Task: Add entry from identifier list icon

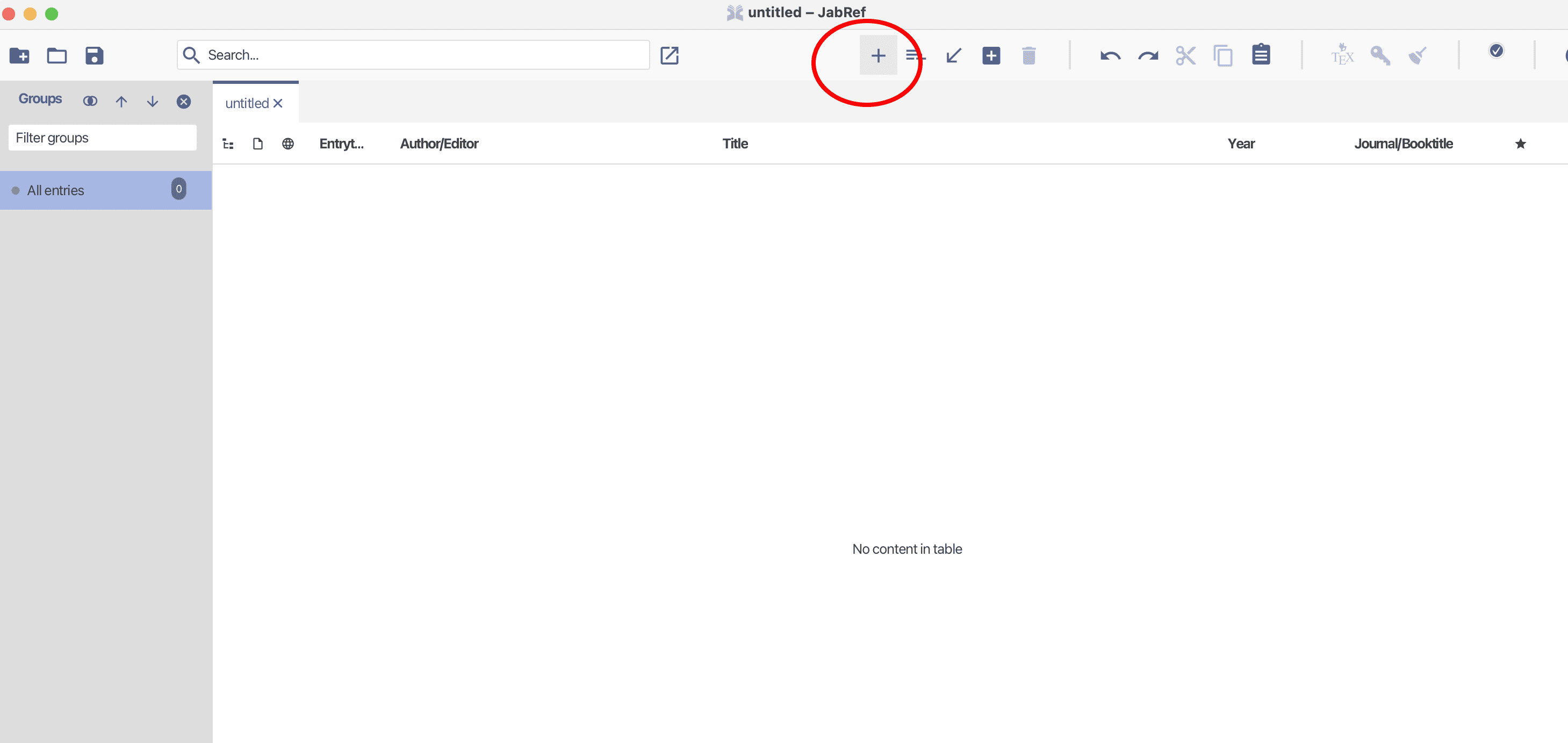Action: [915, 55]
